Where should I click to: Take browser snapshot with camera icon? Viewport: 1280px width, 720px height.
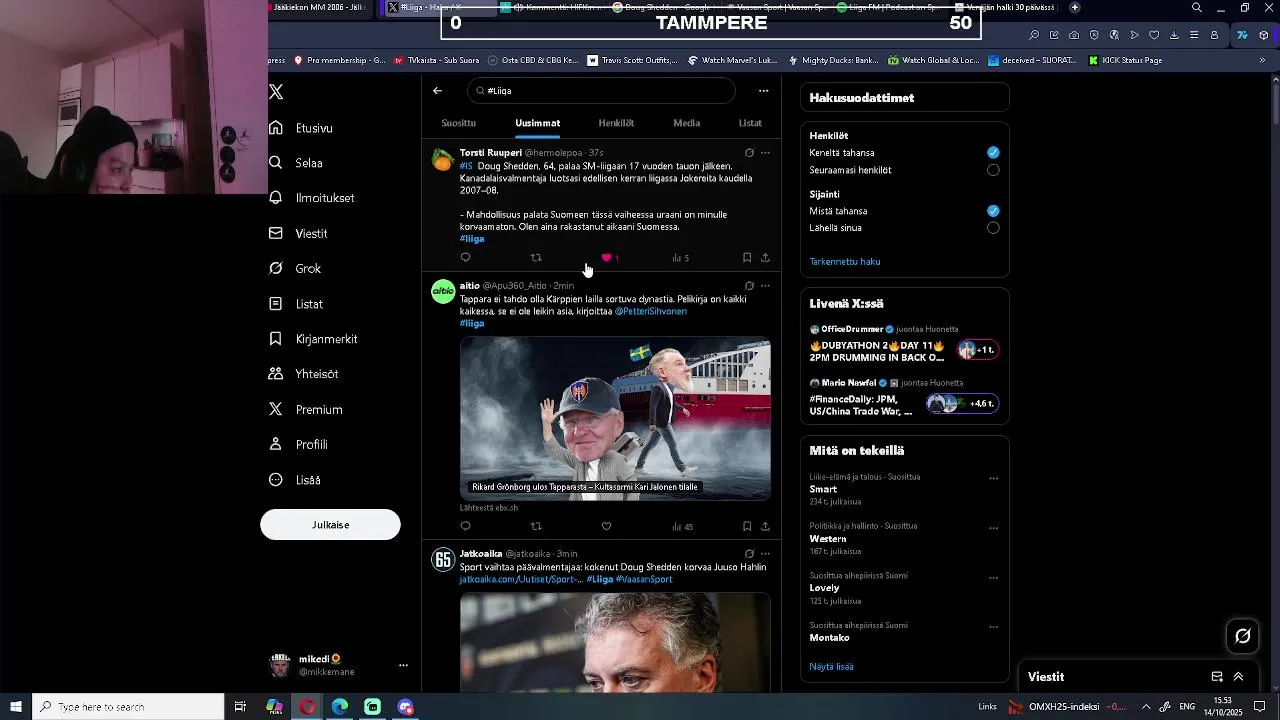1074,35
